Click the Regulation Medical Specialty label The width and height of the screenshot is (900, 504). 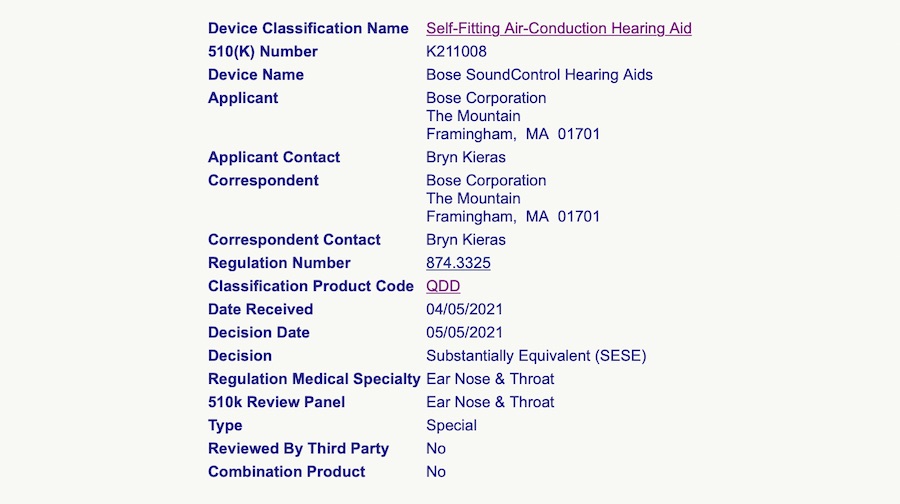pos(314,379)
